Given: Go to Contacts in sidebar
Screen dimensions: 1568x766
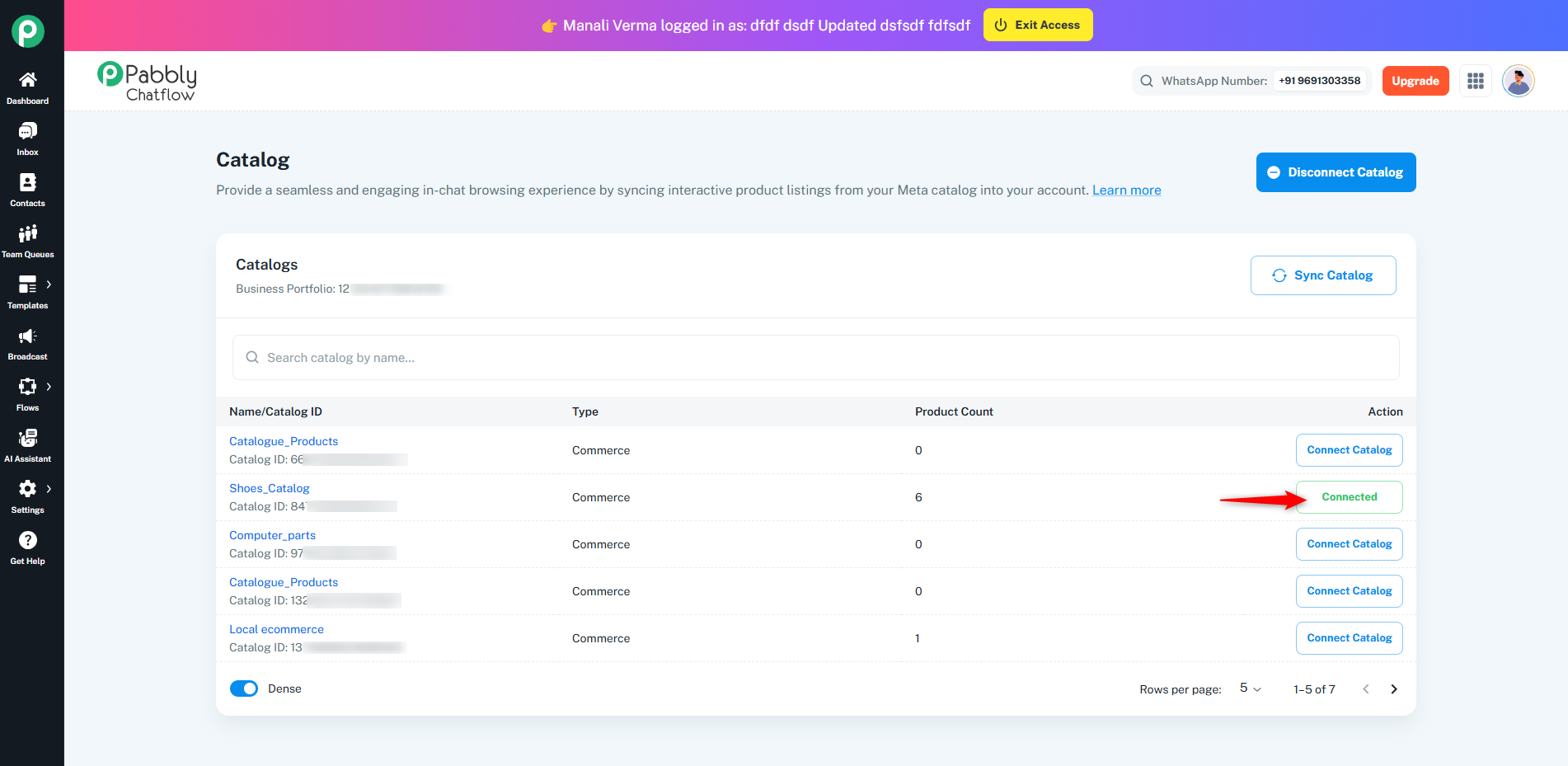Looking at the screenshot, I should point(28,183).
